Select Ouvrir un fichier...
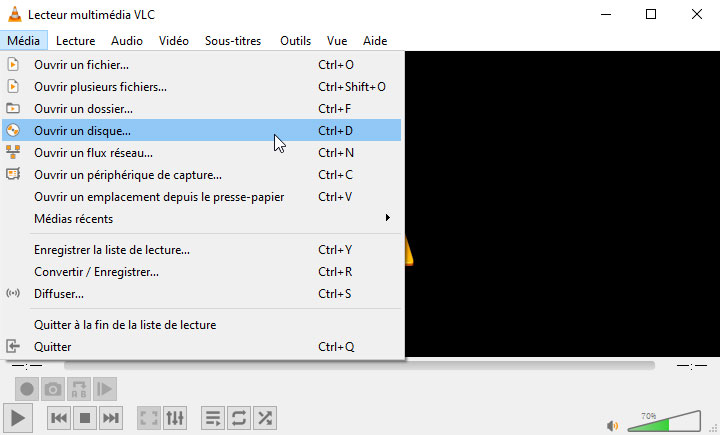The height and width of the screenshot is (435, 720). pos(202,64)
